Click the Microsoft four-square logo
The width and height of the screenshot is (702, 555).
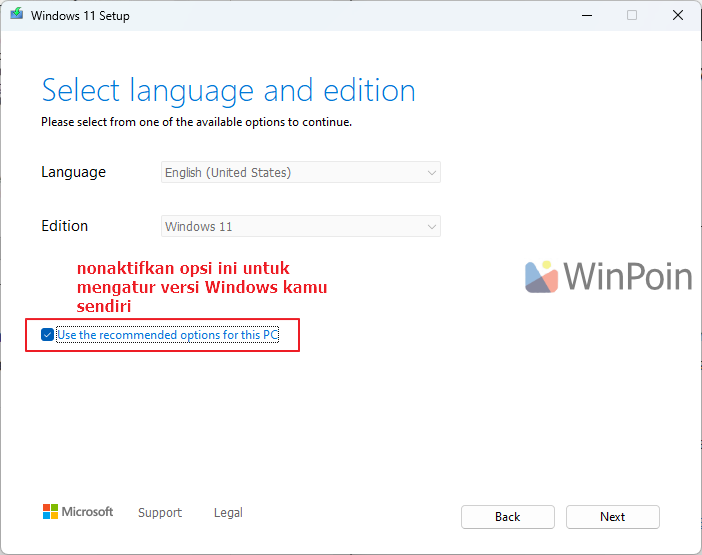coord(51,512)
